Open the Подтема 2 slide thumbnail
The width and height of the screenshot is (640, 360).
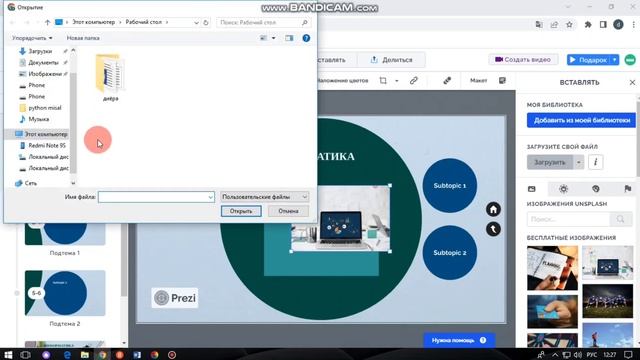[65, 293]
